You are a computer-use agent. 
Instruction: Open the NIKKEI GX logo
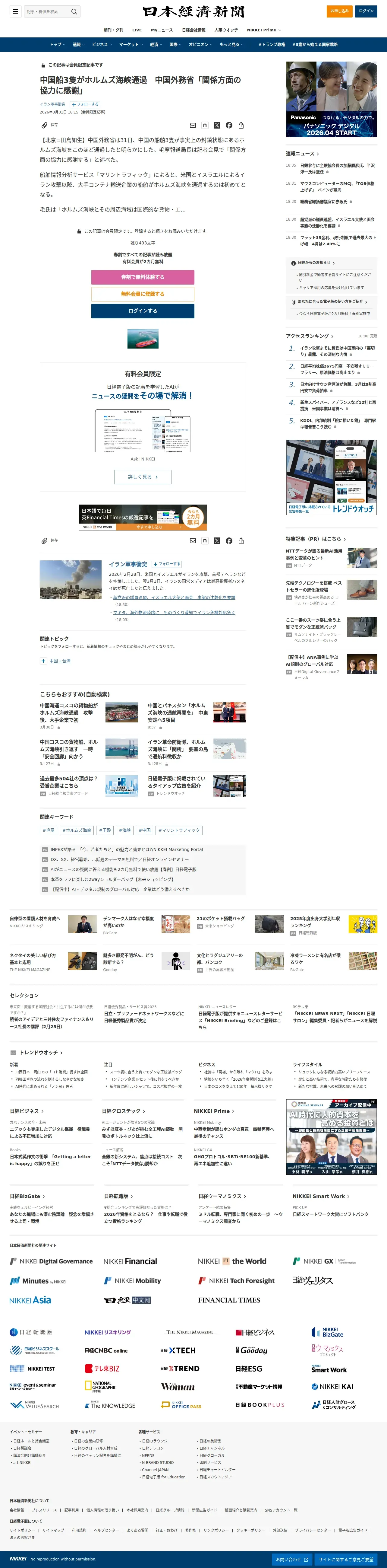coord(324,1261)
